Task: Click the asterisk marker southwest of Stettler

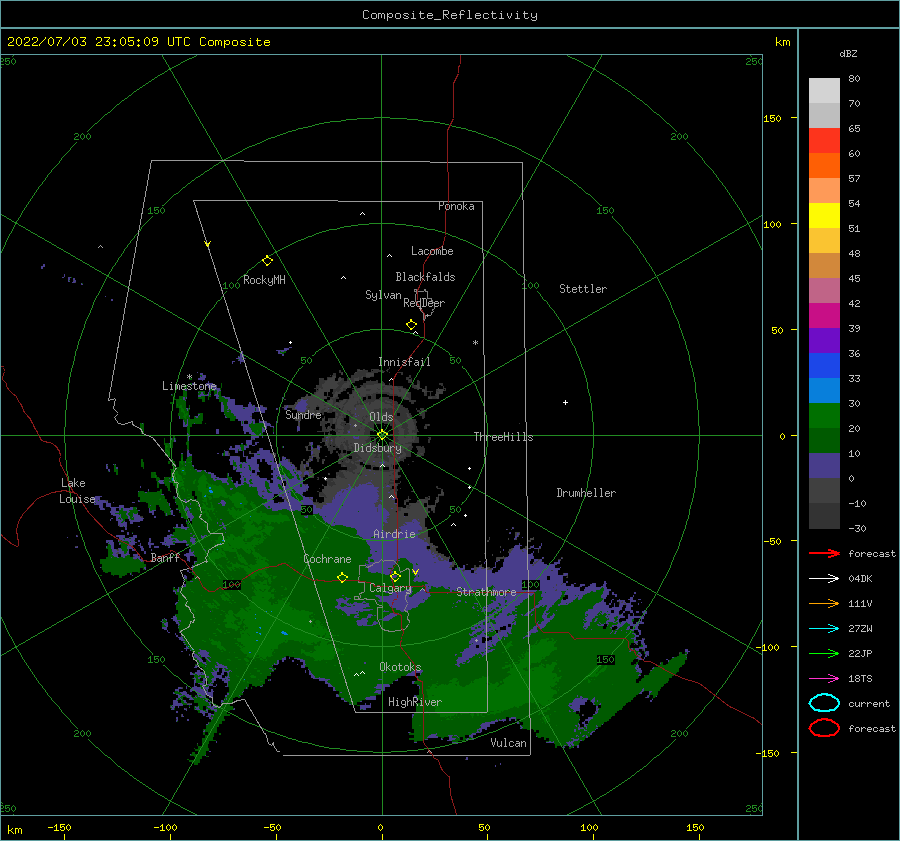Action: (x=475, y=343)
